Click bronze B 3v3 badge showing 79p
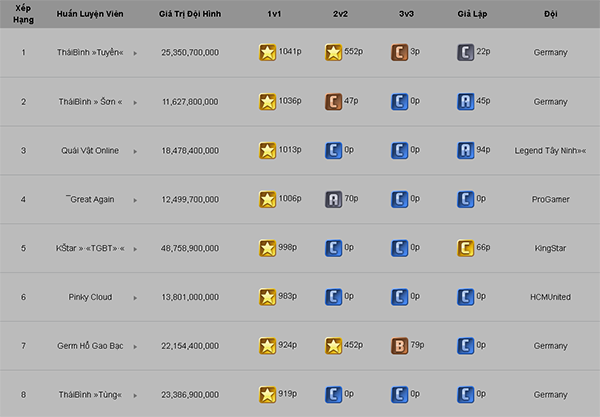The height and width of the screenshot is (417, 600). point(399,346)
